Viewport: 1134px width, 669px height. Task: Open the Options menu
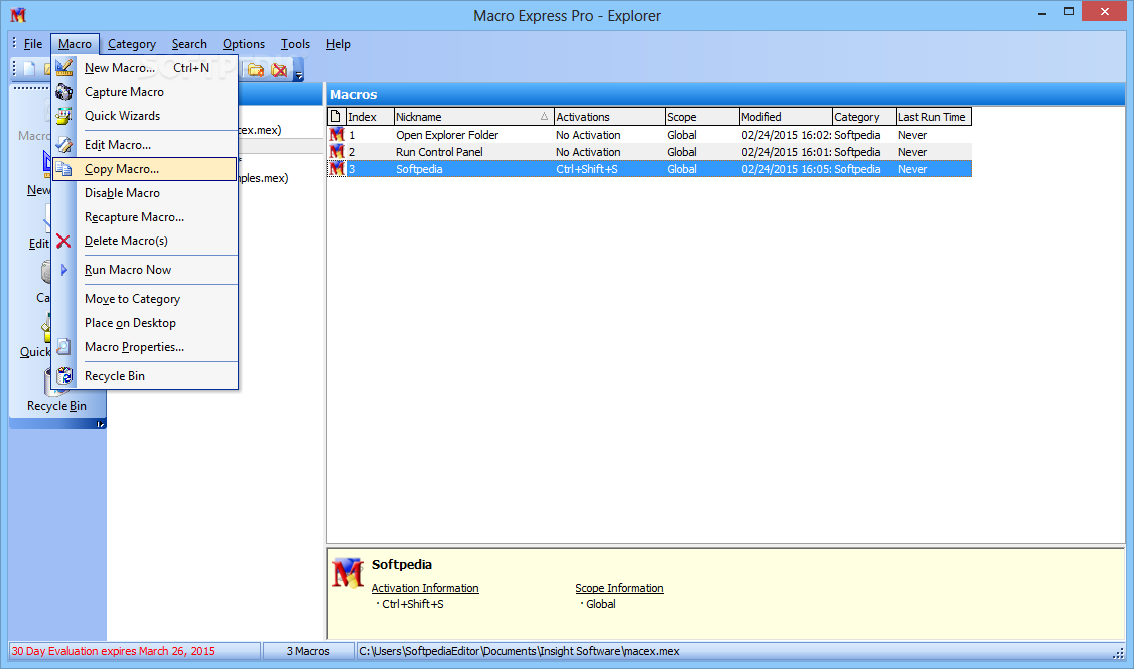244,44
